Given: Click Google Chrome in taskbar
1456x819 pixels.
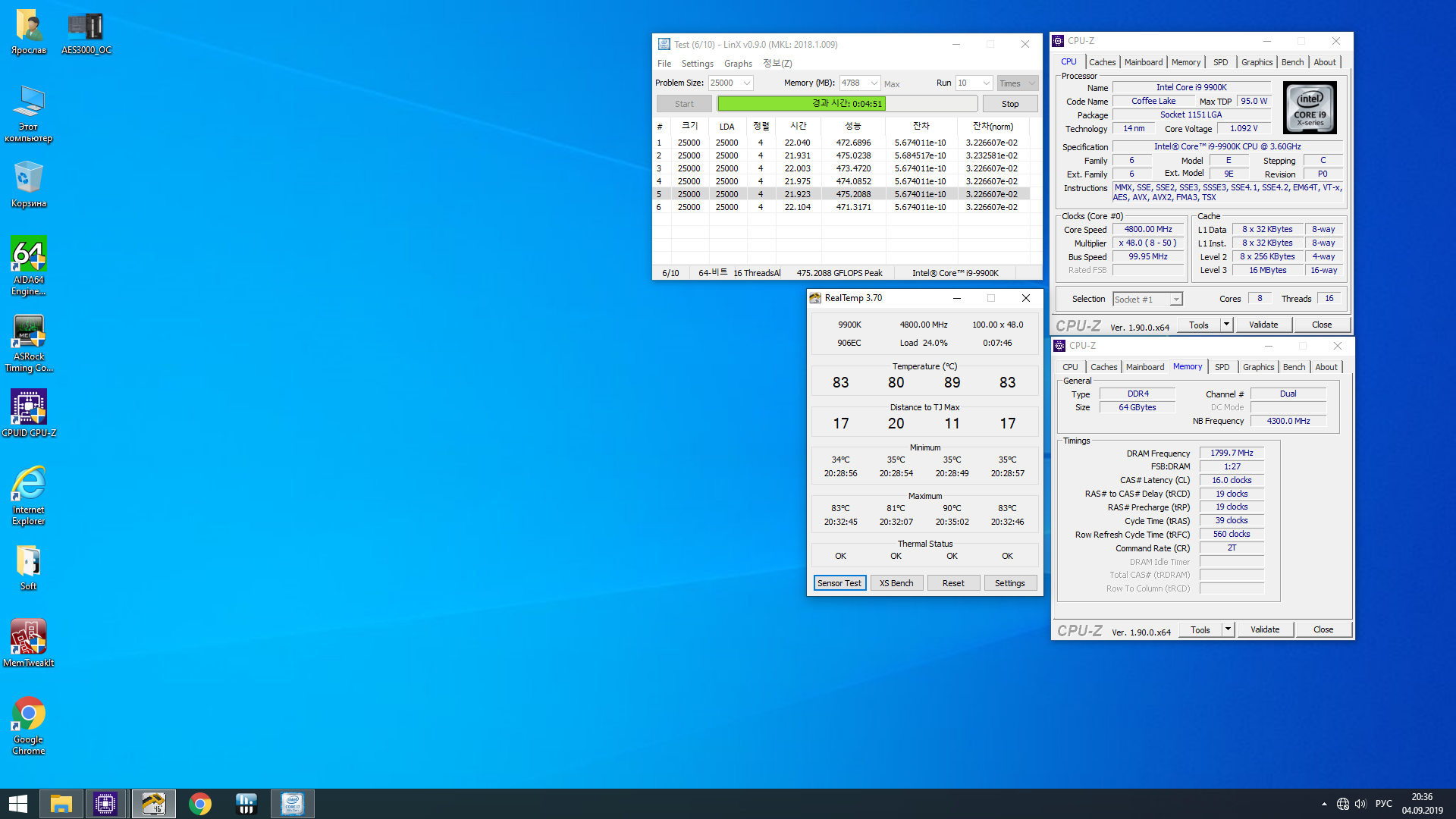Looking at the screenshot, I should click(x=200, y=804).
